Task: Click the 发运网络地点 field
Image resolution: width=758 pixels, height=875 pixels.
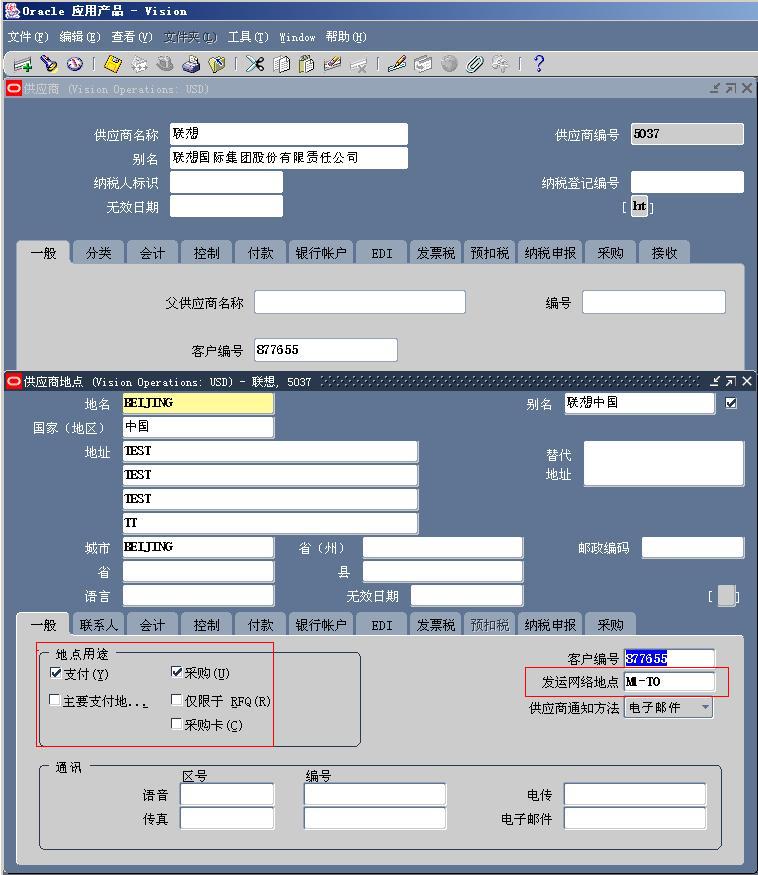Action: click(669, 681)
